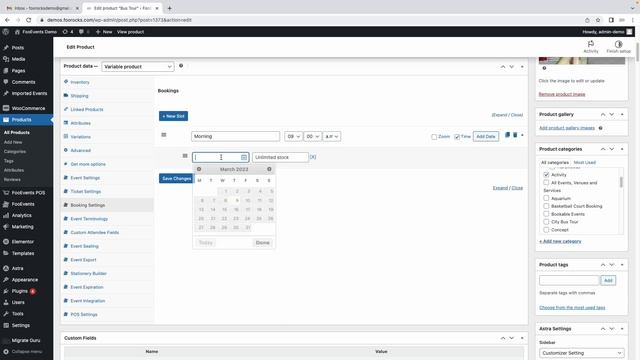This screenshot has height=360, width=640.
Task: Check Basketball Court Booking category
Action: (546, 206)
